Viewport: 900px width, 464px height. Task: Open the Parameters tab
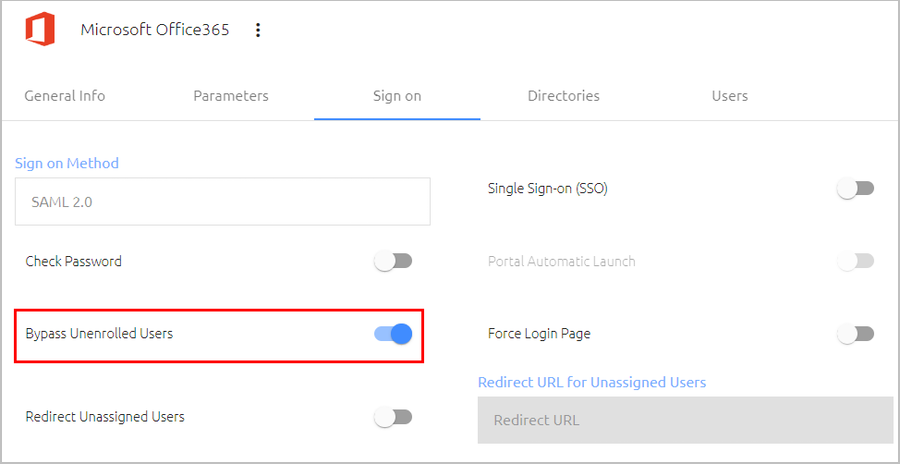tap(231, 95)
